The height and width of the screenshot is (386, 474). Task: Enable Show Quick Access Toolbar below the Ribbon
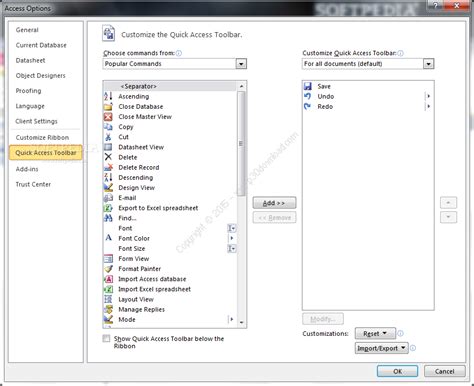coord(106,339)
